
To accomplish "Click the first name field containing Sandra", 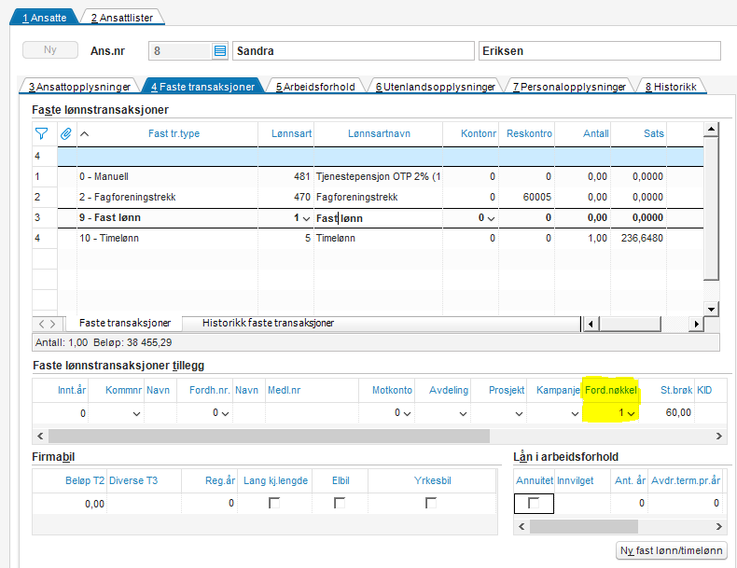I will coord(352,51).
